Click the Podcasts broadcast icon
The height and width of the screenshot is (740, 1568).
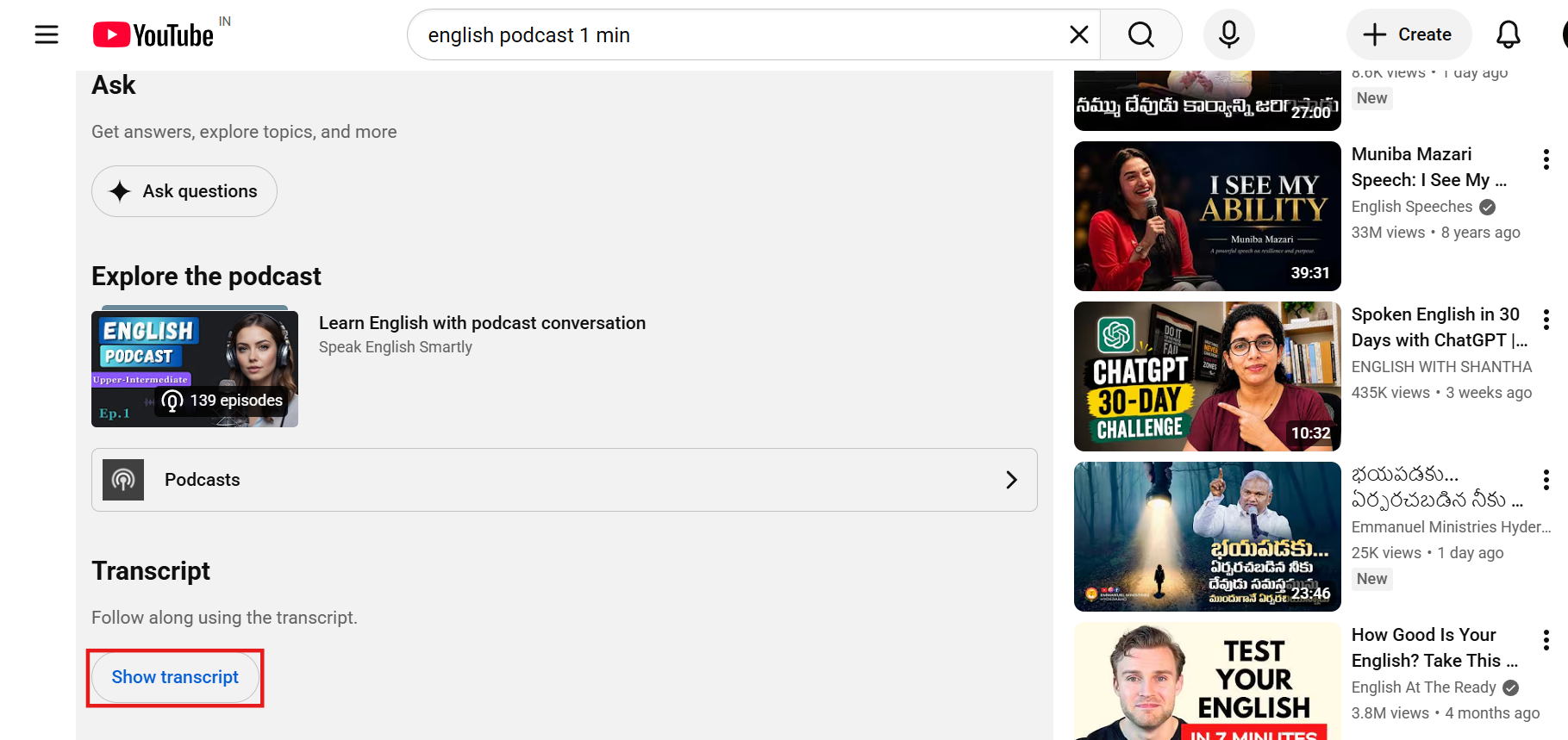123,480
